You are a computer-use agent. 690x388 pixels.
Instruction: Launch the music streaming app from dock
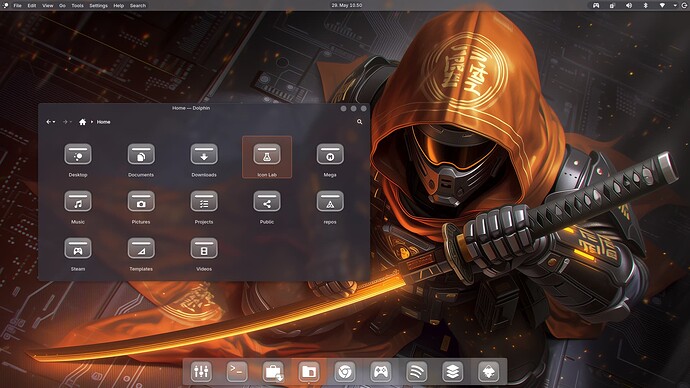417,372
